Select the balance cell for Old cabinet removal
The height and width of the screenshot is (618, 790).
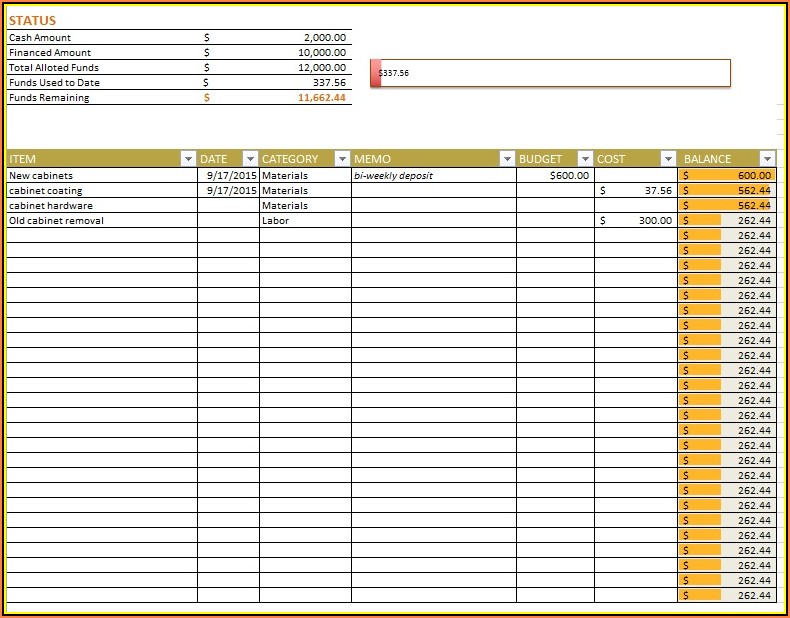[x=727, y=221]
